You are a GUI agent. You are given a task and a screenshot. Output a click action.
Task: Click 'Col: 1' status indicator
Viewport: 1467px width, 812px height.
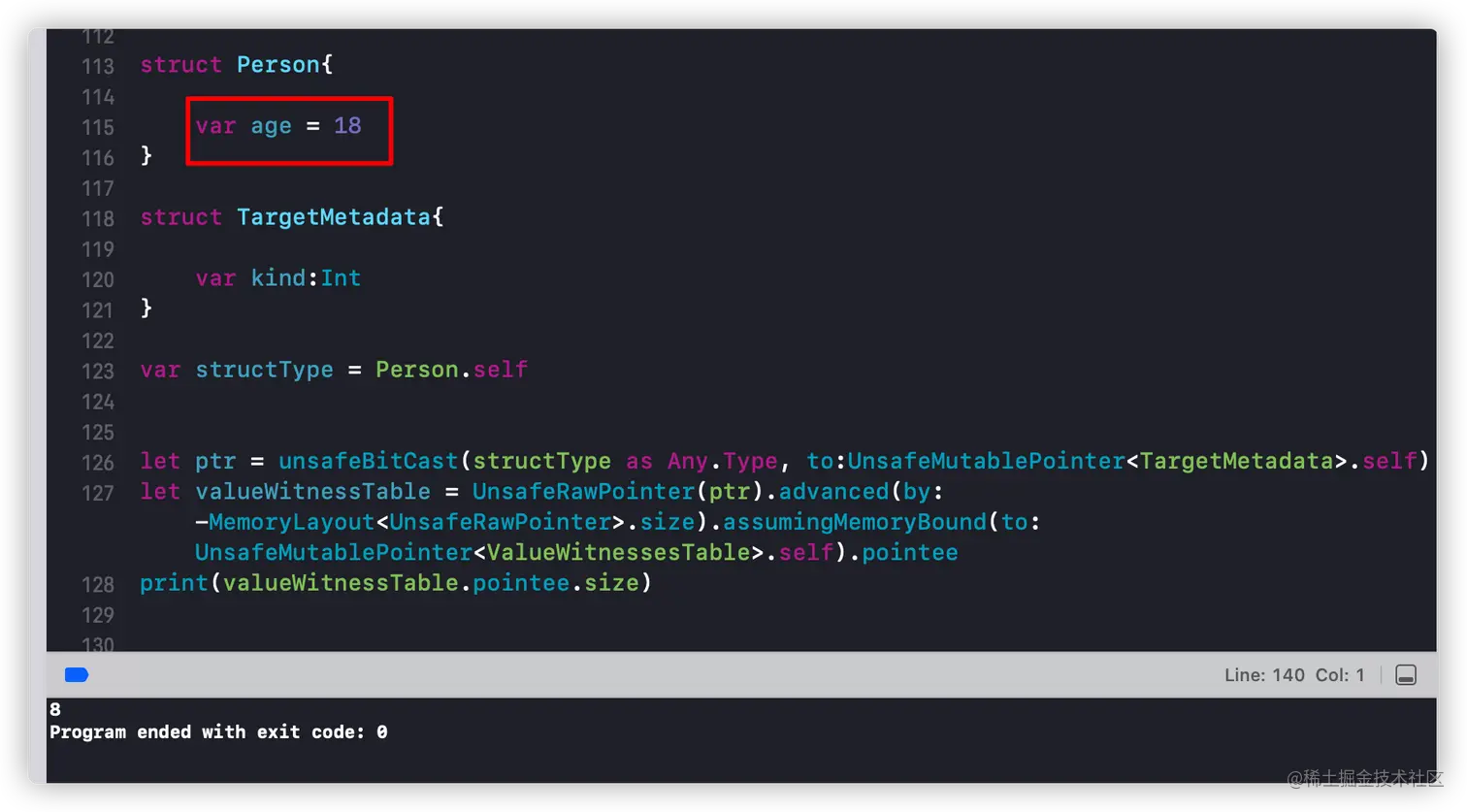(x=1340, y=675)
